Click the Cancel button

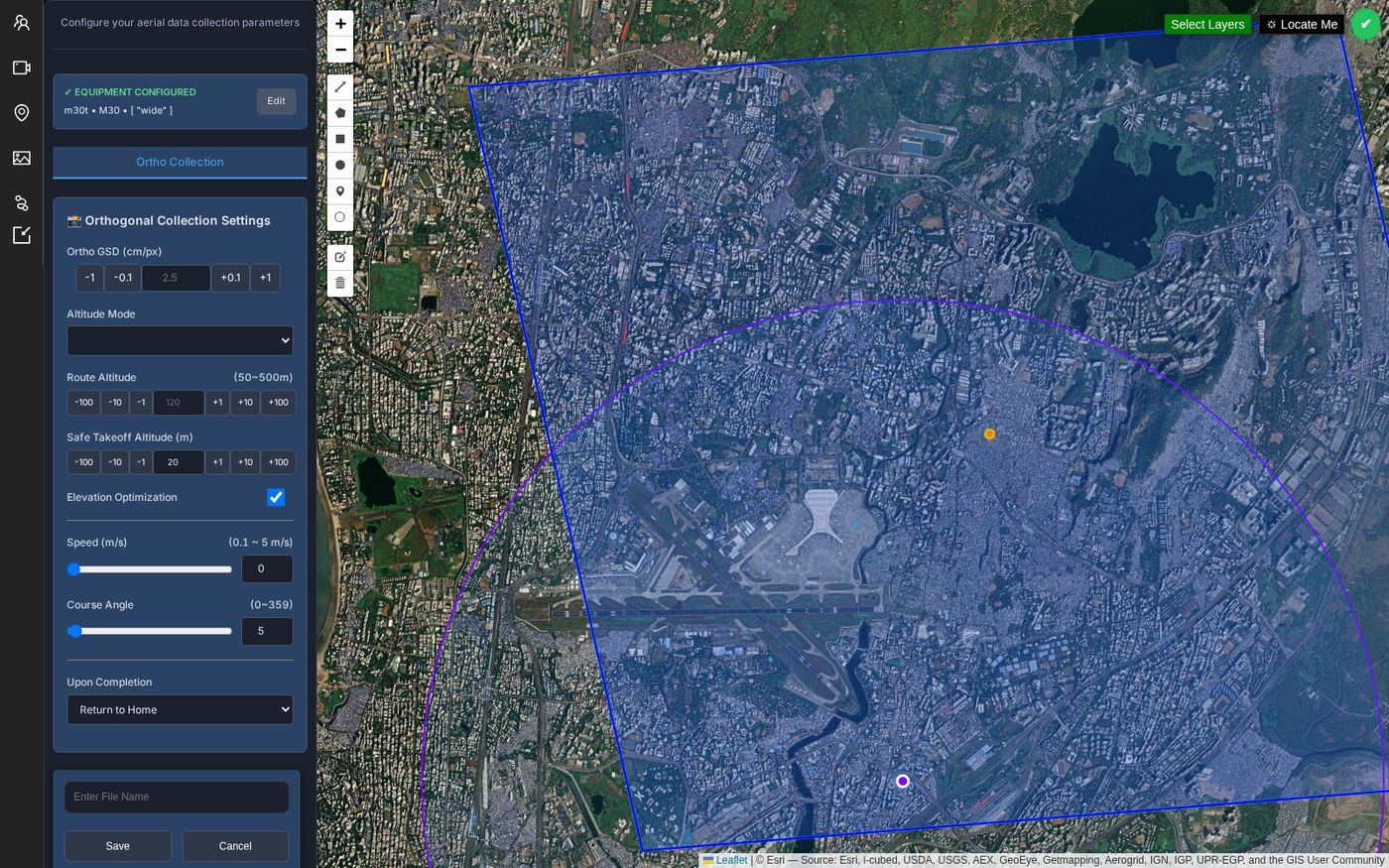tap(235, 846)
